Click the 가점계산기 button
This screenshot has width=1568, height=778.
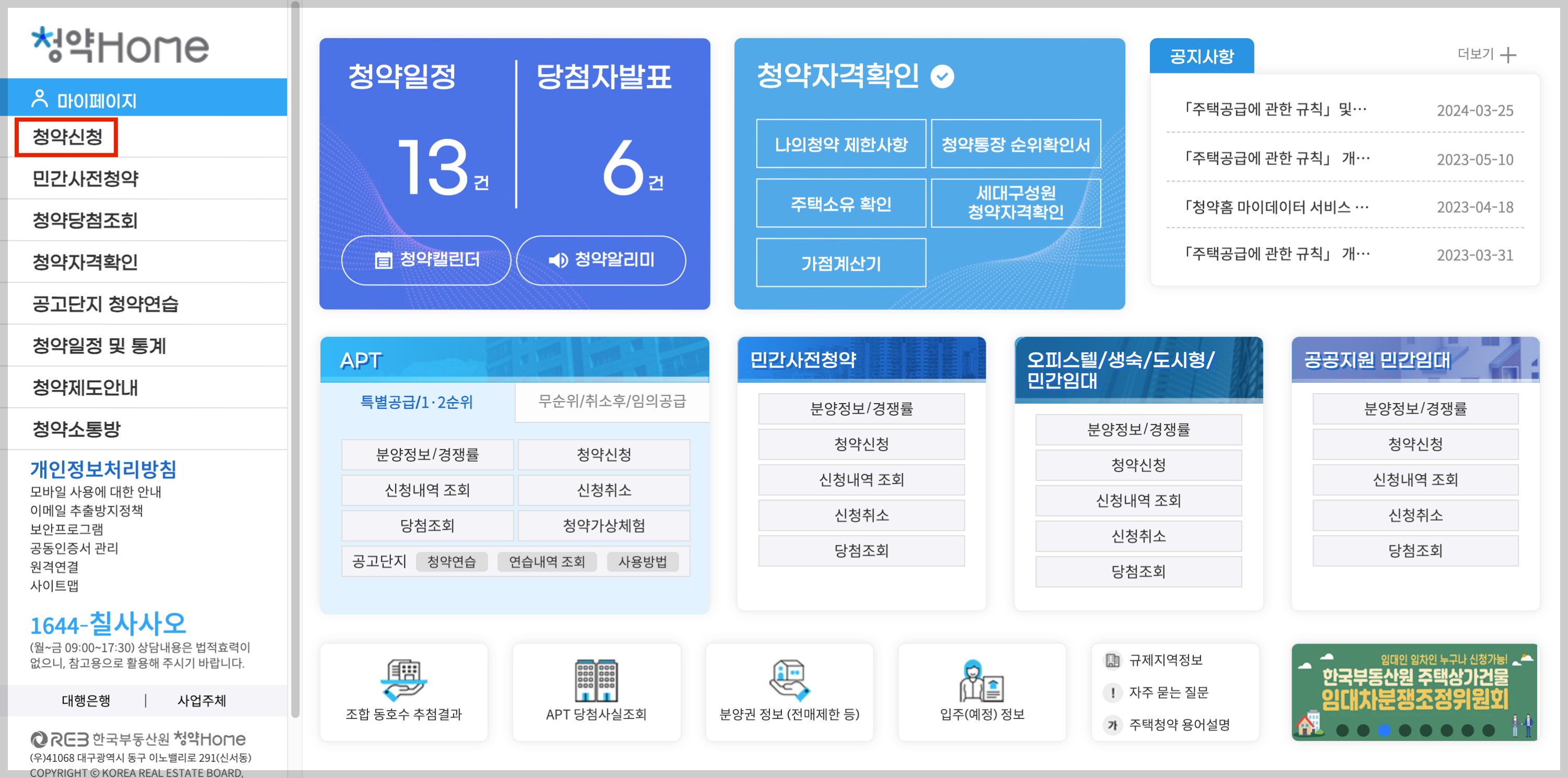(840, 263)
